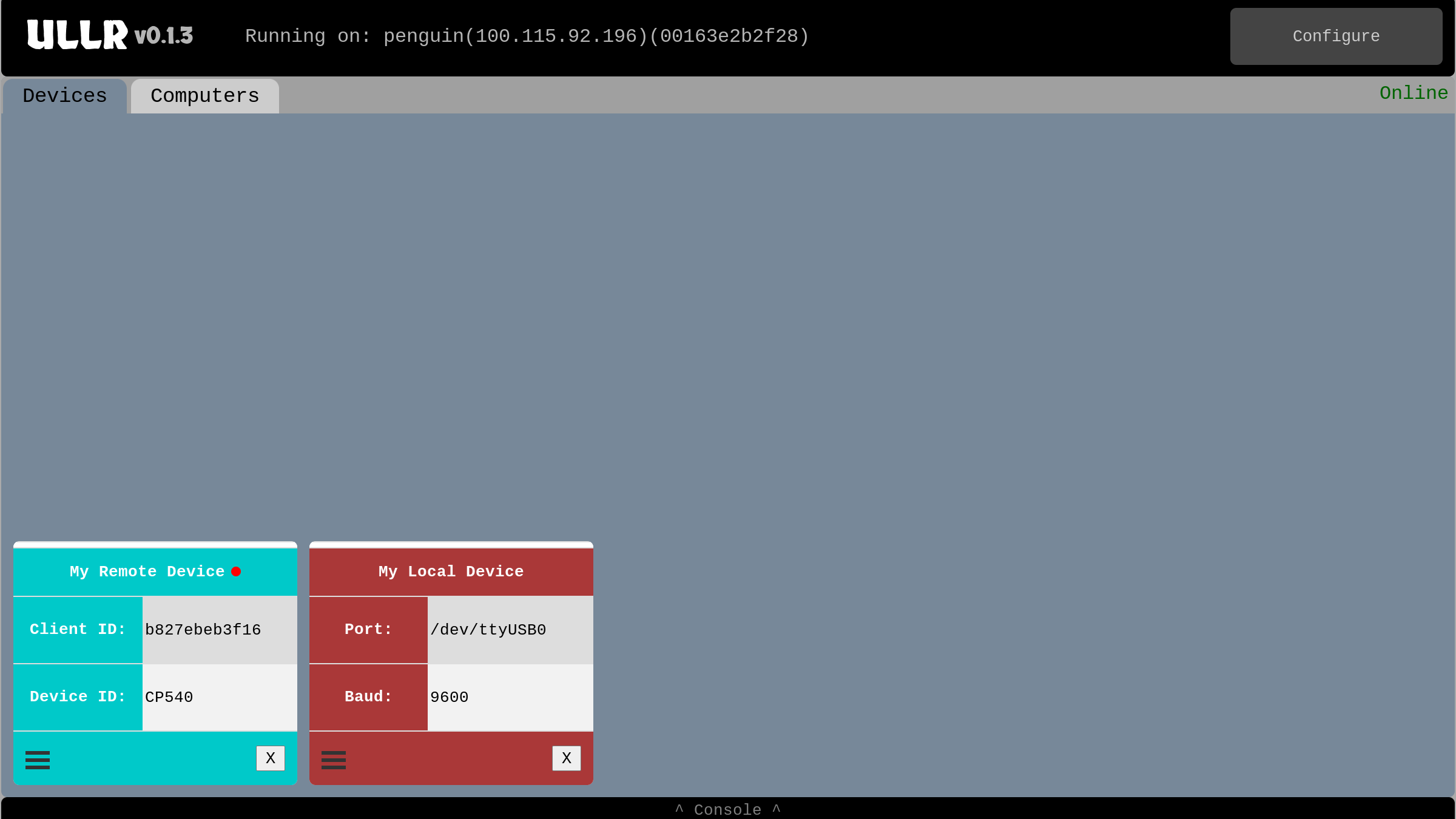Open the My Remote Device hamburger menu
The width and height of the screenshot is (1456, 819).
click(38, 760)
